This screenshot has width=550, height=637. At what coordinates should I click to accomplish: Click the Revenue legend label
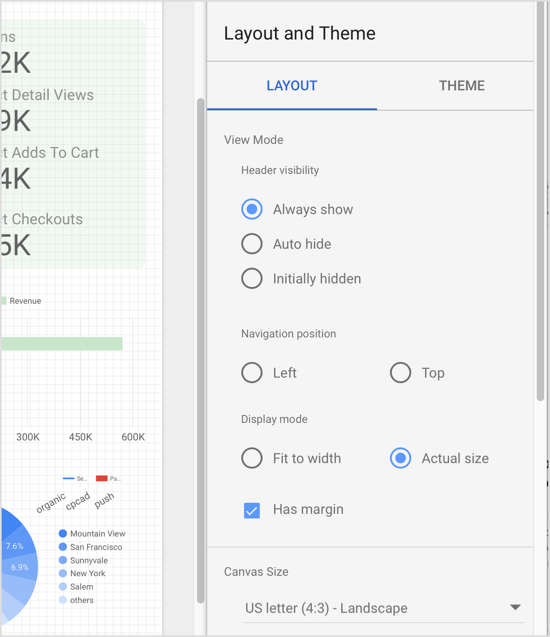pyautogui.click(x=25, y=301)
